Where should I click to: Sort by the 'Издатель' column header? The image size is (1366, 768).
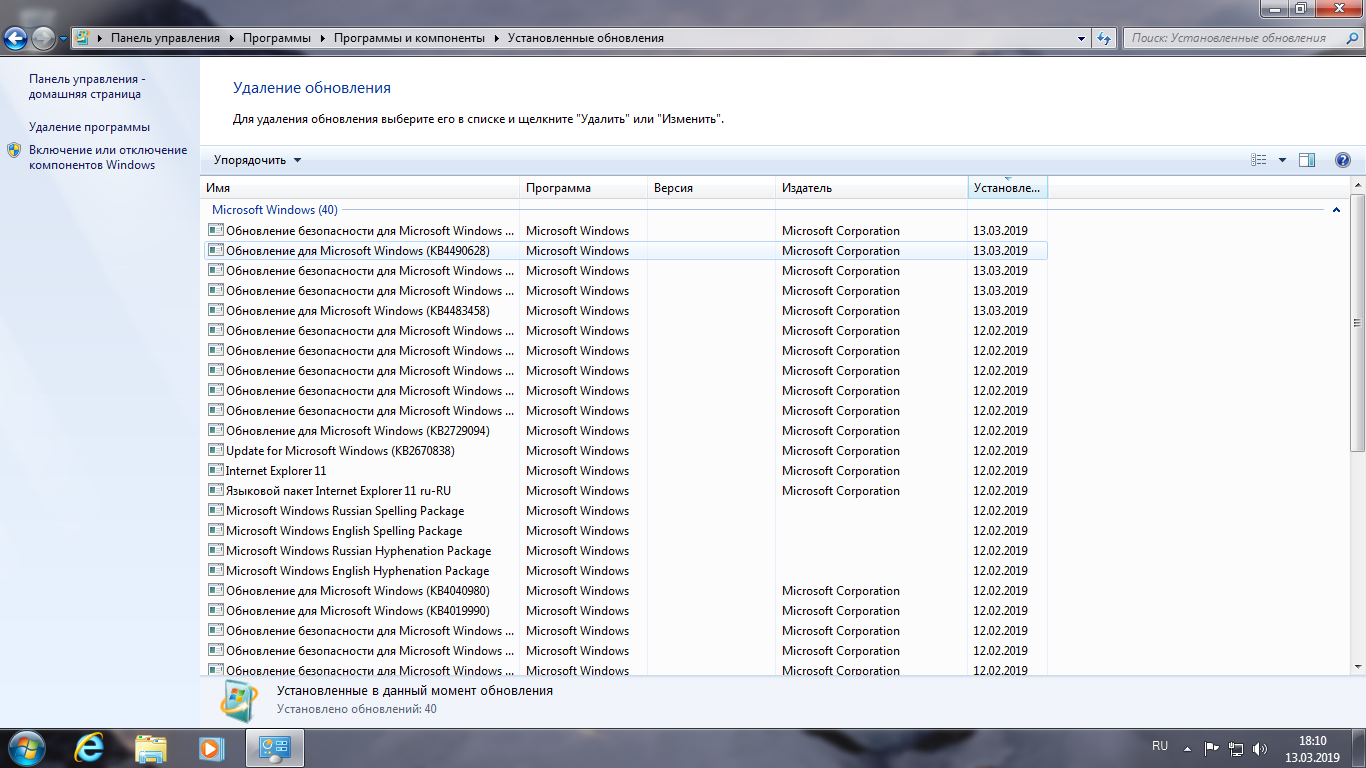point(872,187)
